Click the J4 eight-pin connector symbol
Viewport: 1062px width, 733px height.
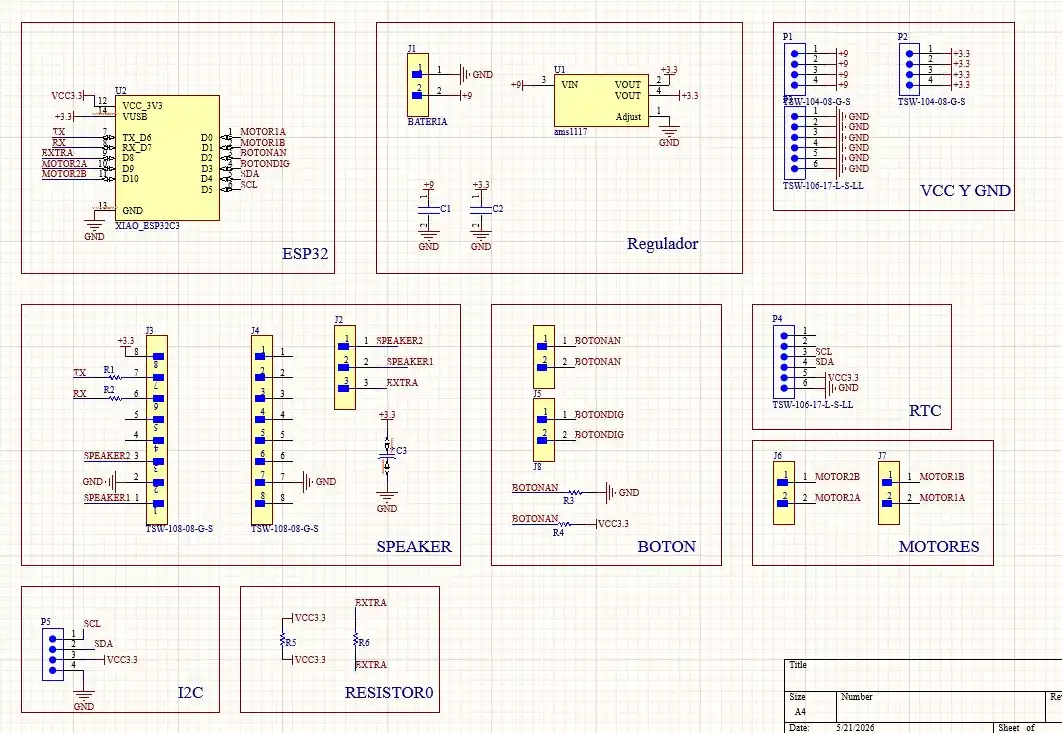tap(262, 430)
